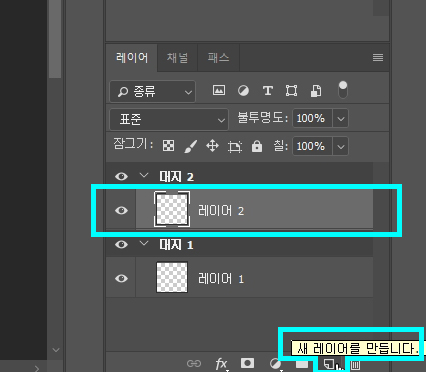This screenshot has width=426, height=372.
Task: Filter layers by adjustment layers icon
Action: click(x=243, y=90)
